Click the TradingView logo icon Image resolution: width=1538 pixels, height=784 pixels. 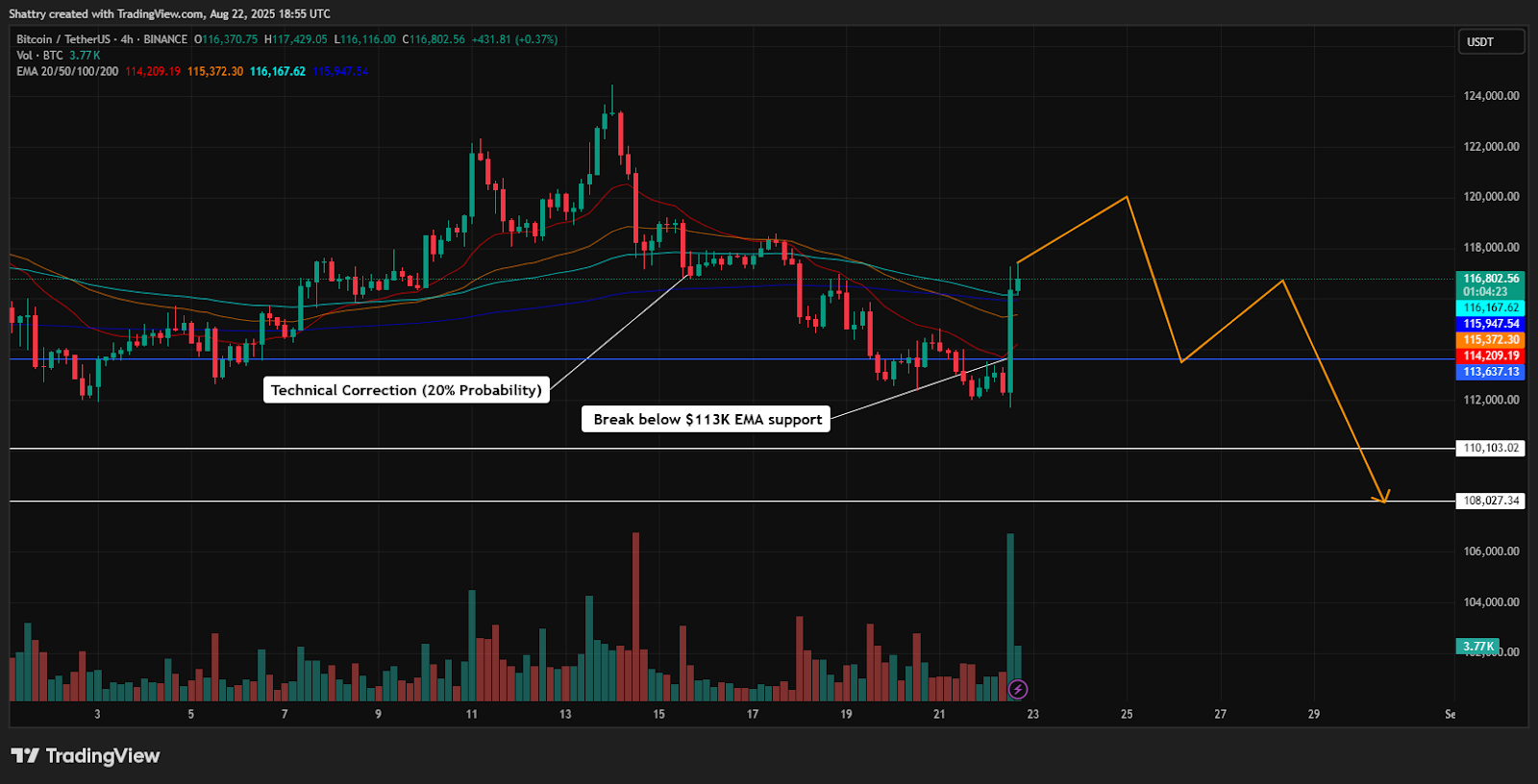pyautogui.click(x=25, y=755)
